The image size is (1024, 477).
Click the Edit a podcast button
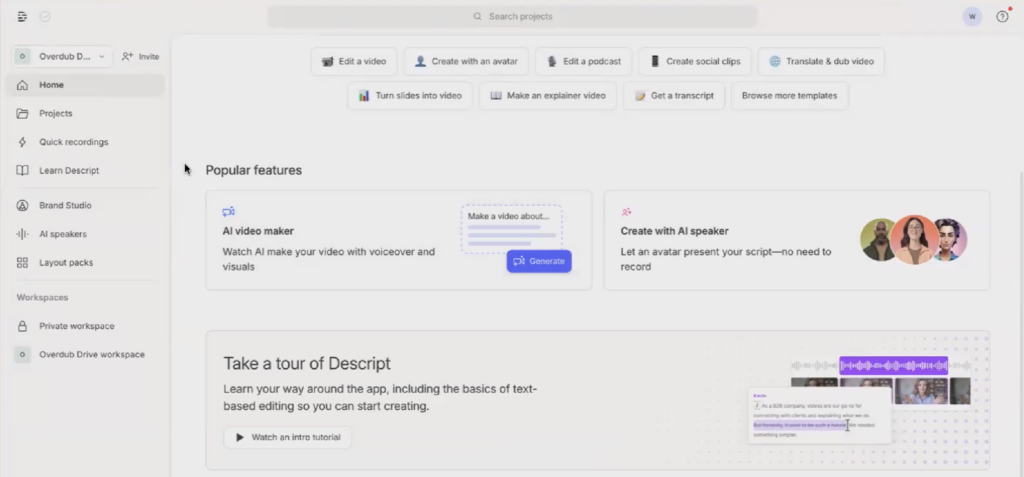583,61
